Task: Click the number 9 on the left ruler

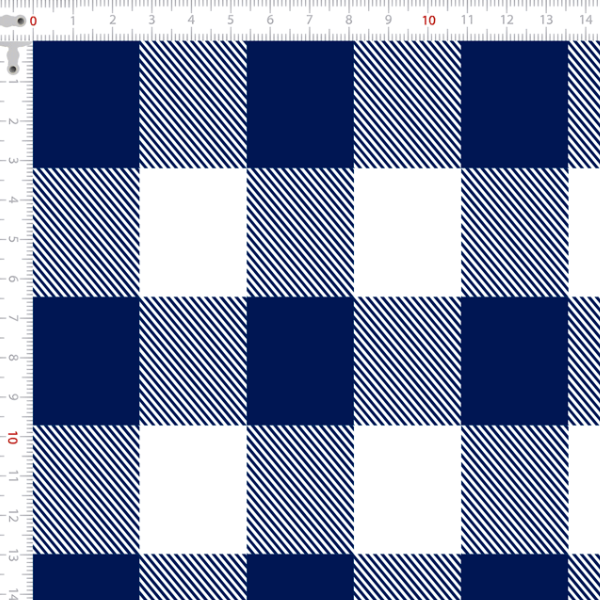Action: click(x=13, y=398)
